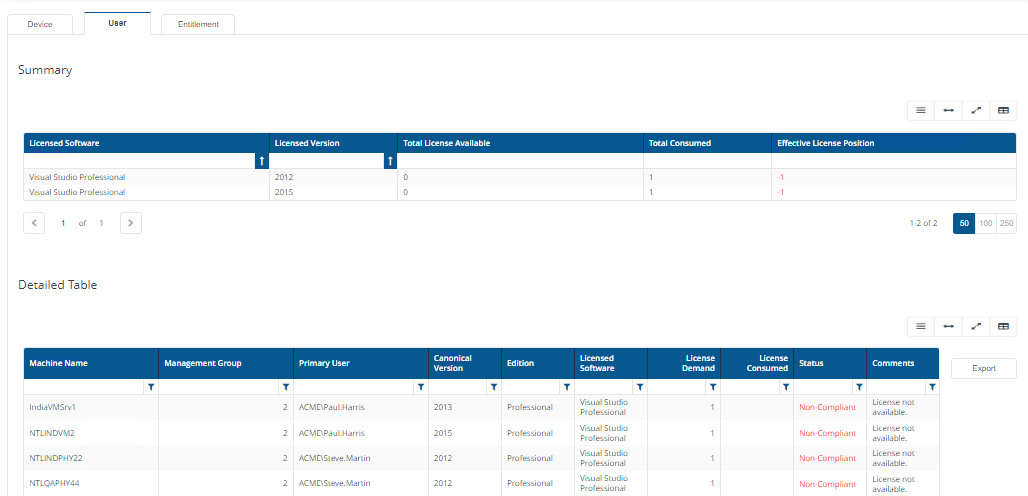Click Status filter input field
Viewport: 1028px width, 496px height.
tap(823, 387)
